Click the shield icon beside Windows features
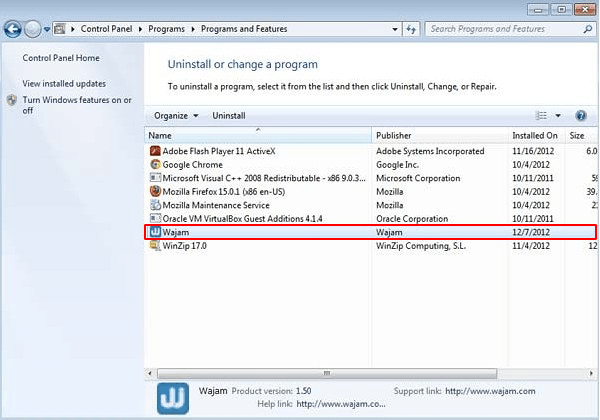This screenshot has width=600, height=420. coord(12,100)
